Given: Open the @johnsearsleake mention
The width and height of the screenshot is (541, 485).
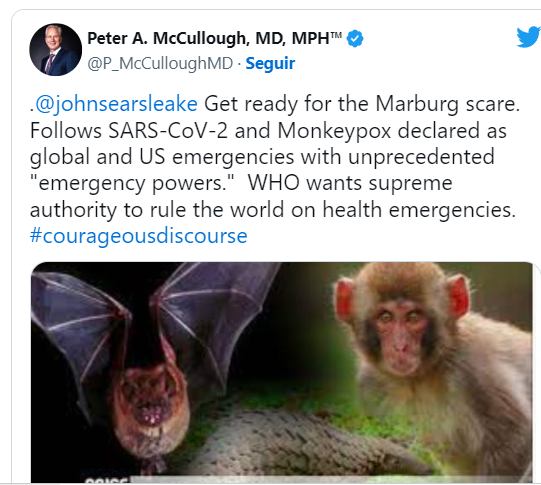Looking at the screenshot, I should pos(117,103).
